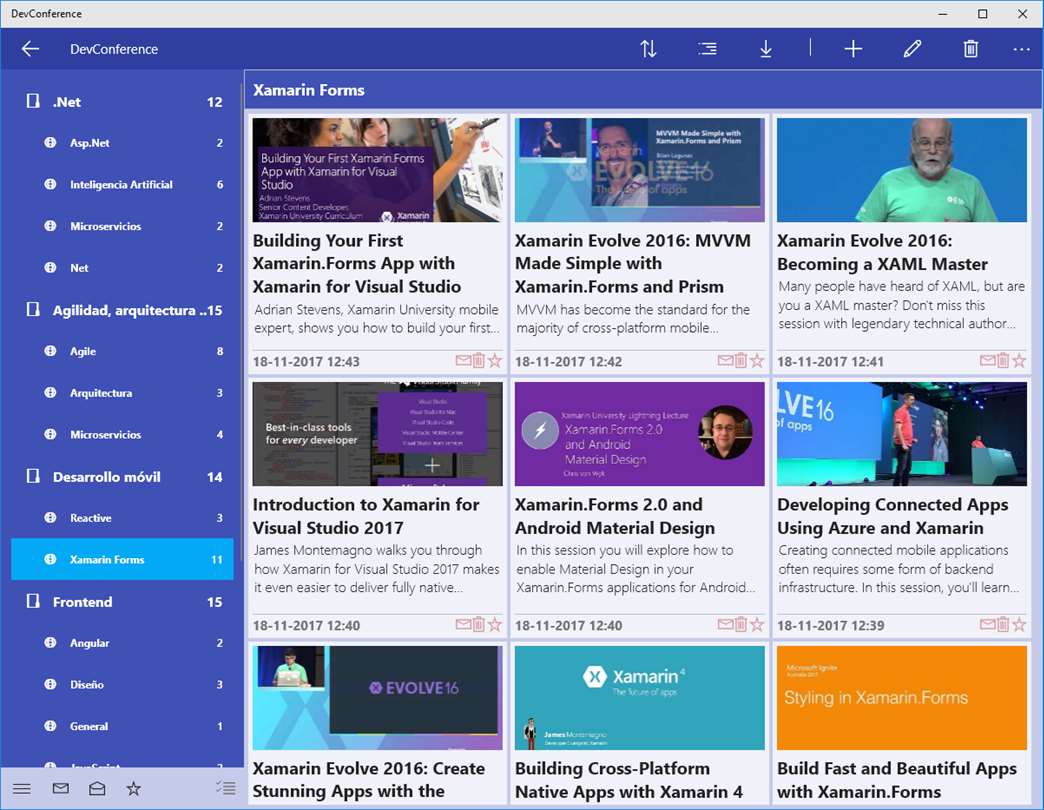Open 'Best-in-class tools' Introduction to Xamarin thumbnail
This screenshot has width=1044, height=810.
[x=378, y=433]
